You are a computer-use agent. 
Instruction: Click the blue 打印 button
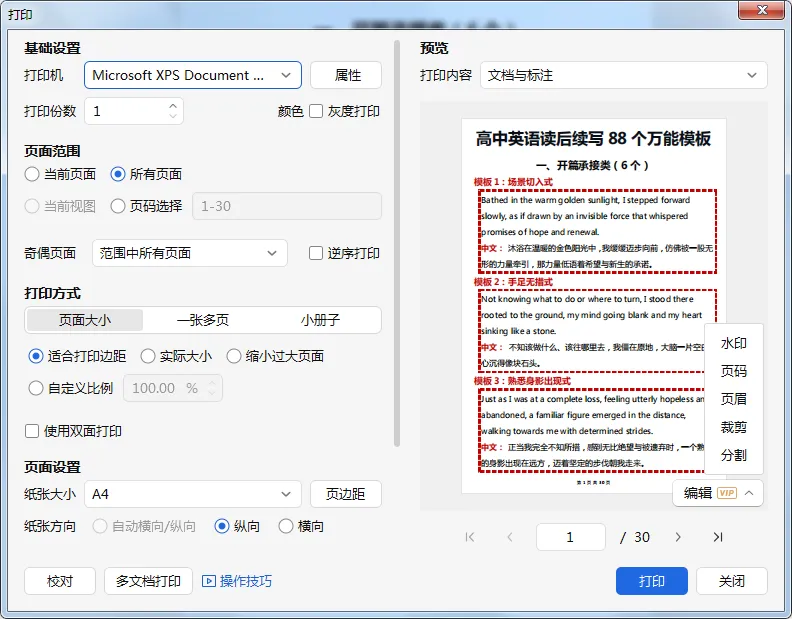point(652,581)
